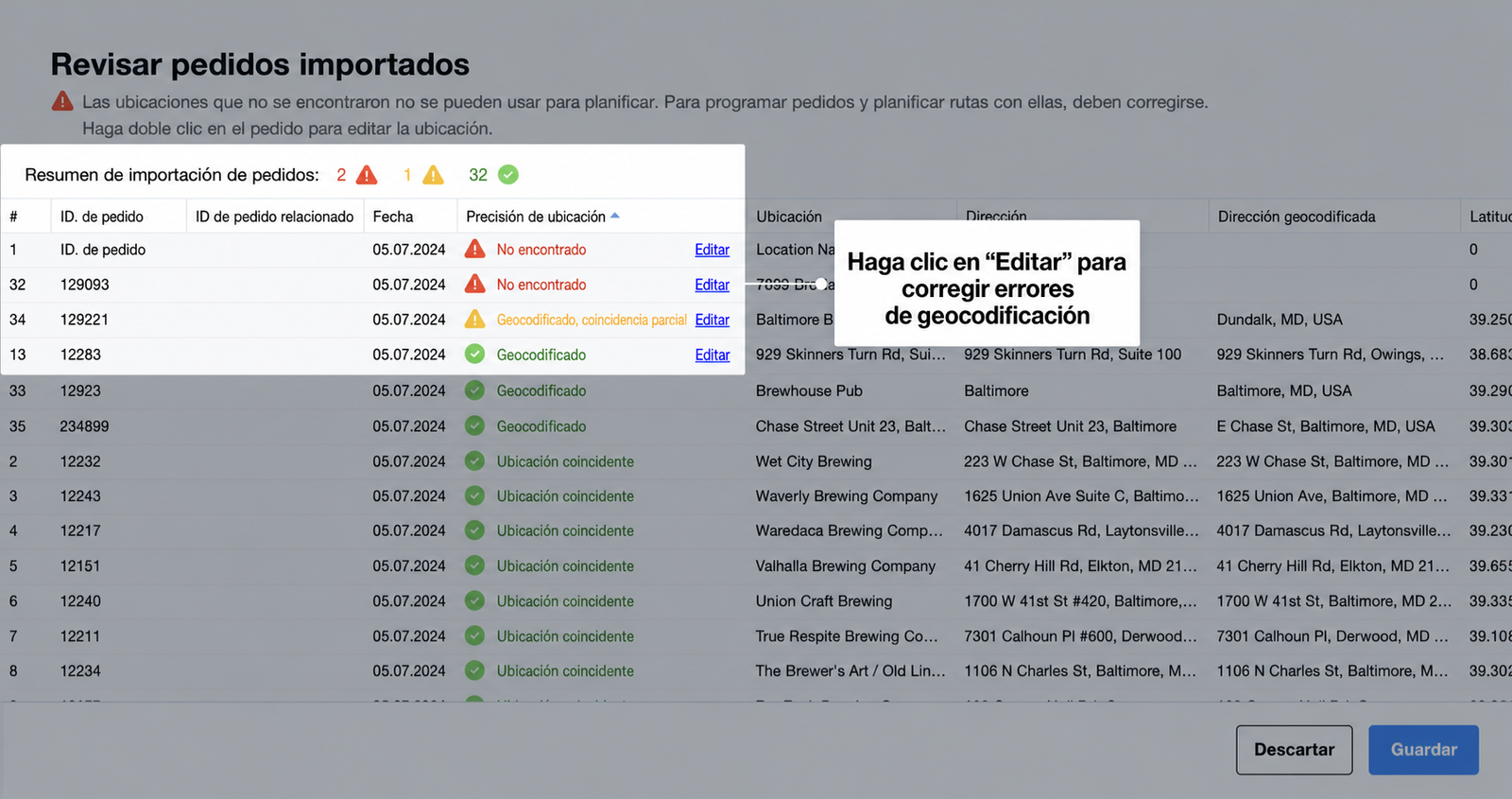Screen dimensions: 1512x799
Task: Click the green check icon for order 12243
Action: coord(474,495)
